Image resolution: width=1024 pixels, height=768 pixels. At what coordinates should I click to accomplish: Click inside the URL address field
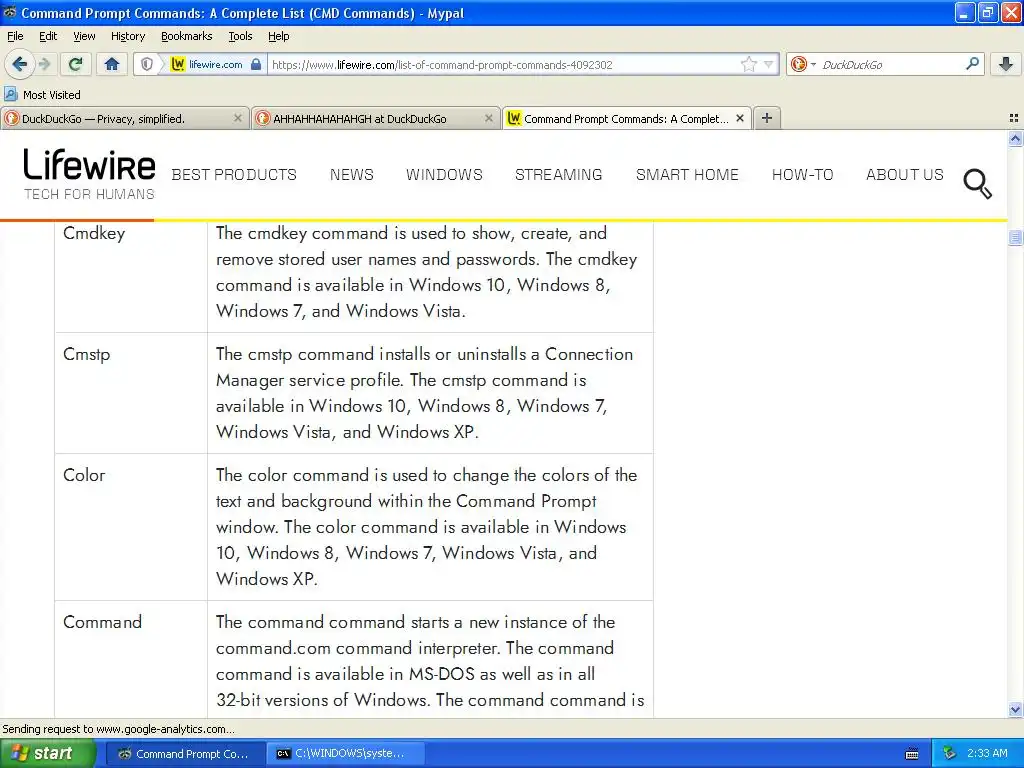click(x=503, y=64)
